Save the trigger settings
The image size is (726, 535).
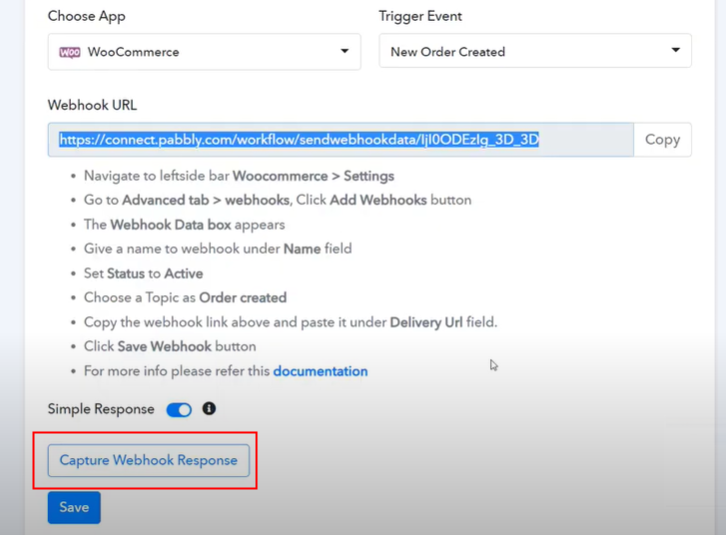(74, 507)
